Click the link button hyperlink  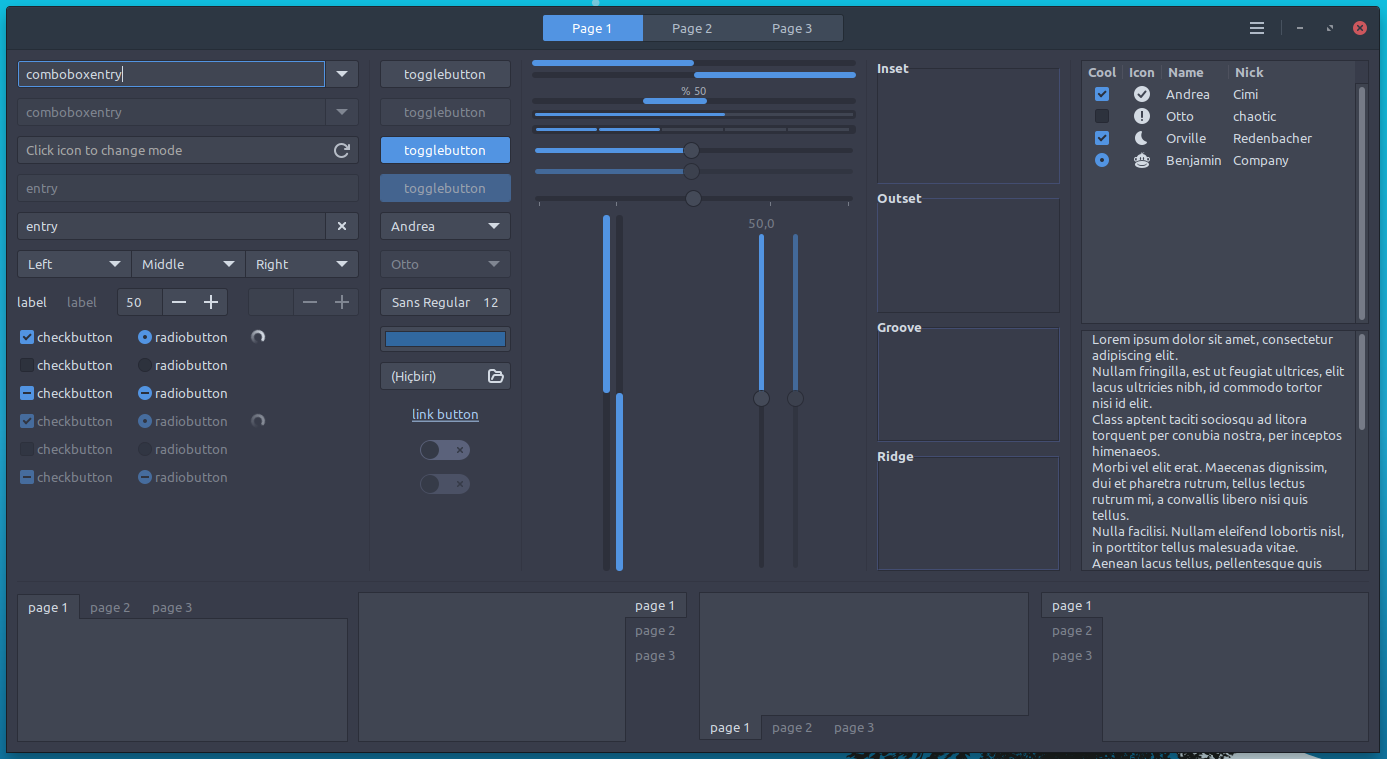coord(445,414)
